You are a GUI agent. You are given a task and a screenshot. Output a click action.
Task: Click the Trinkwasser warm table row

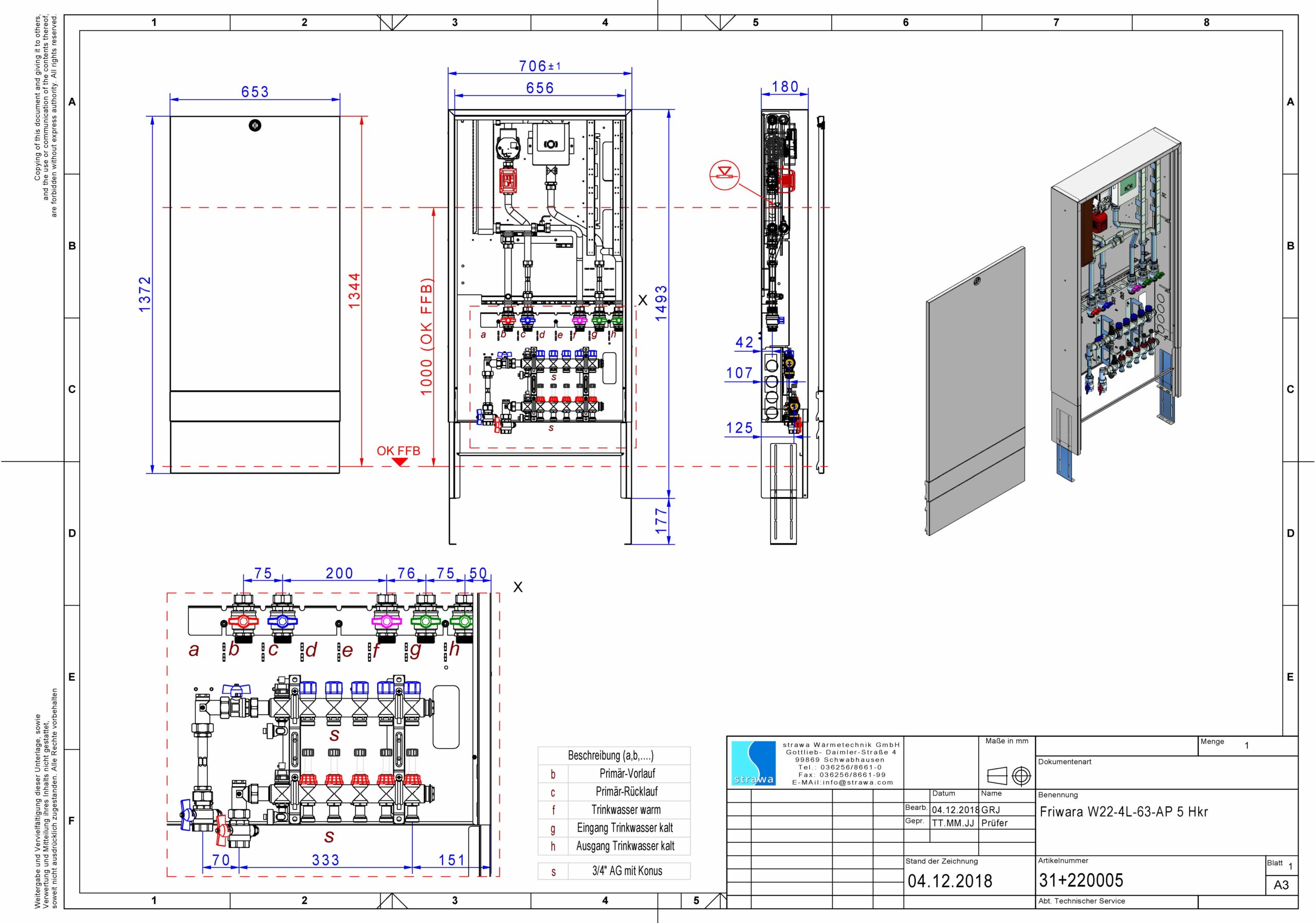click(x=614, y=809)
